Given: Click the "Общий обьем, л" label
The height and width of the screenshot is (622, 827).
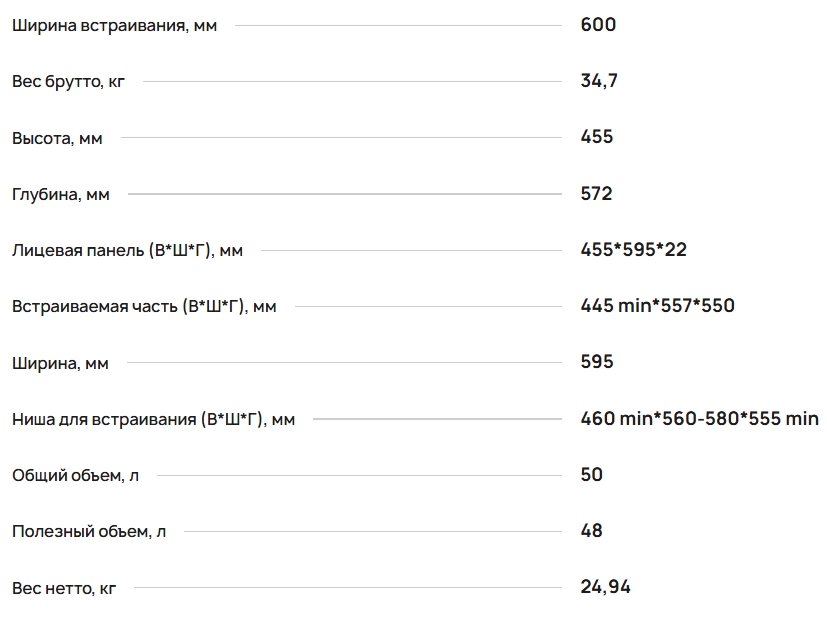Looking at the screenshot, I should [75, 476].
